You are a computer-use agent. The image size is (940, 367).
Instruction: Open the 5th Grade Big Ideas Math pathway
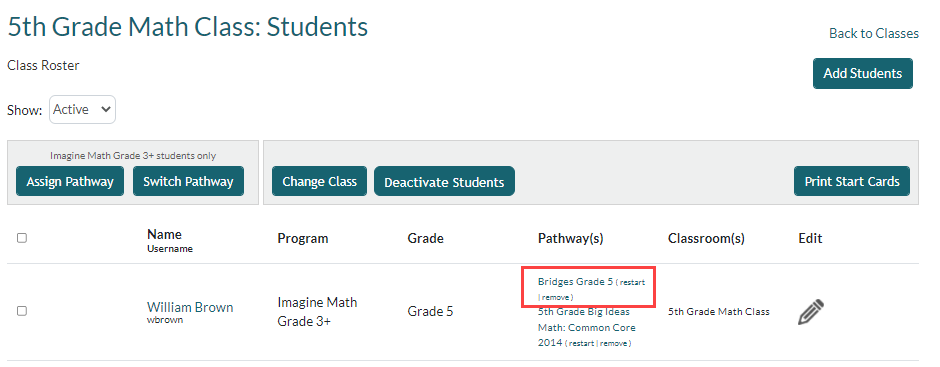click(587, 327)
